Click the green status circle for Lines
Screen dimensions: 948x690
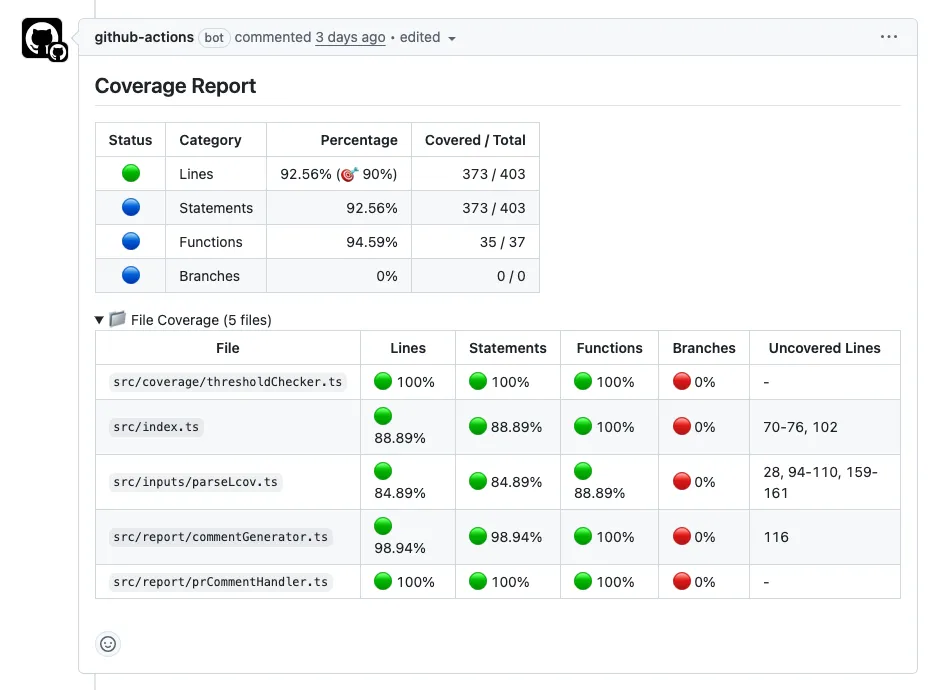(130, 173)
